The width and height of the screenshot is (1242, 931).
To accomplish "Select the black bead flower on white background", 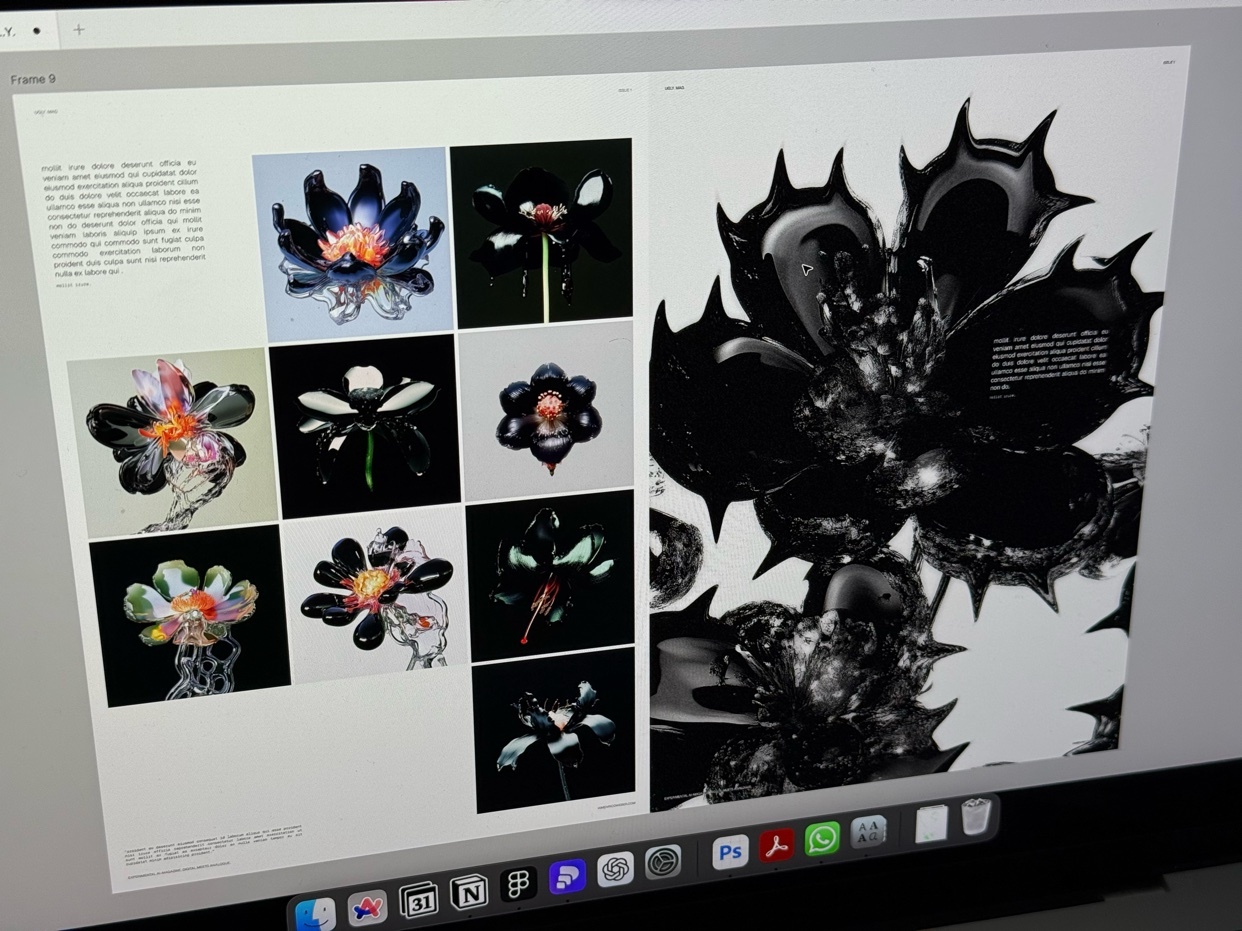I will pyautogui.click(x=376, y=592).
